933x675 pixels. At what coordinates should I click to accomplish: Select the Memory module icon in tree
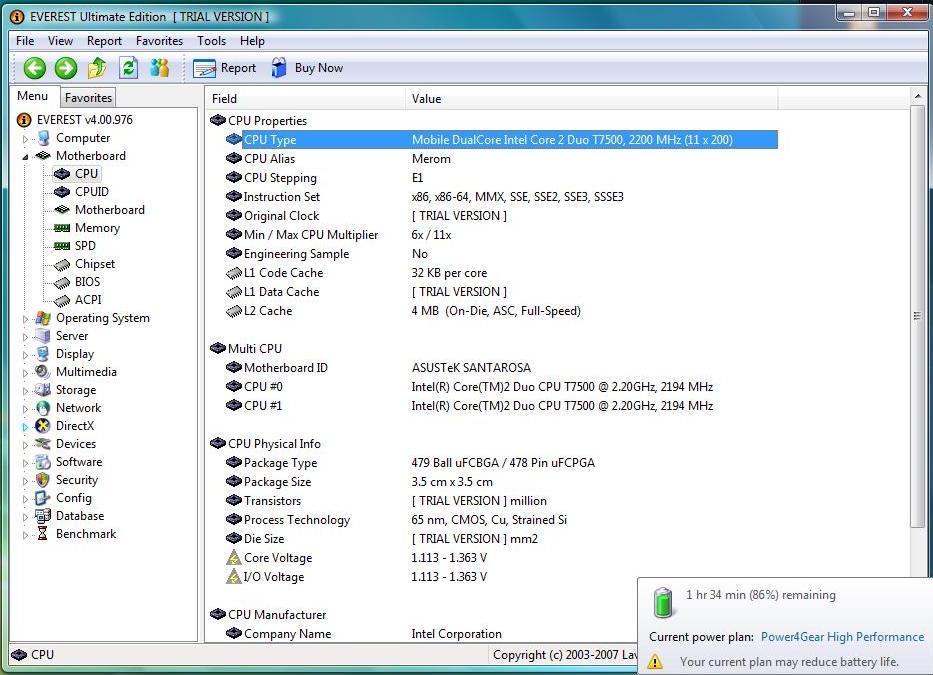pos(62,228)
